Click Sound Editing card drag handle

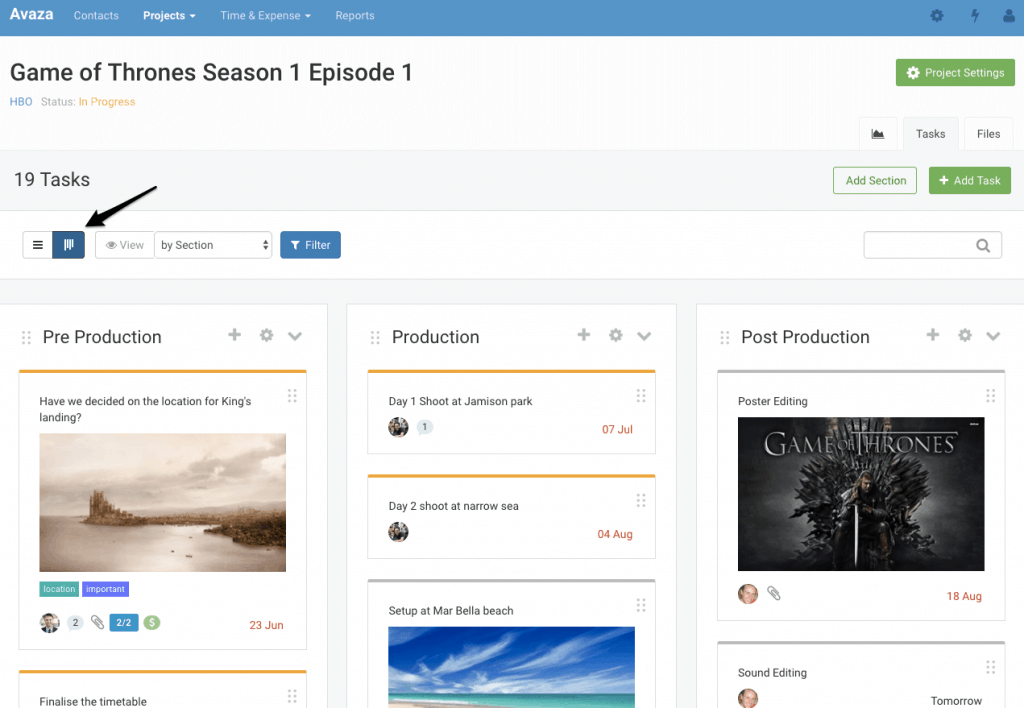[991, 667]
